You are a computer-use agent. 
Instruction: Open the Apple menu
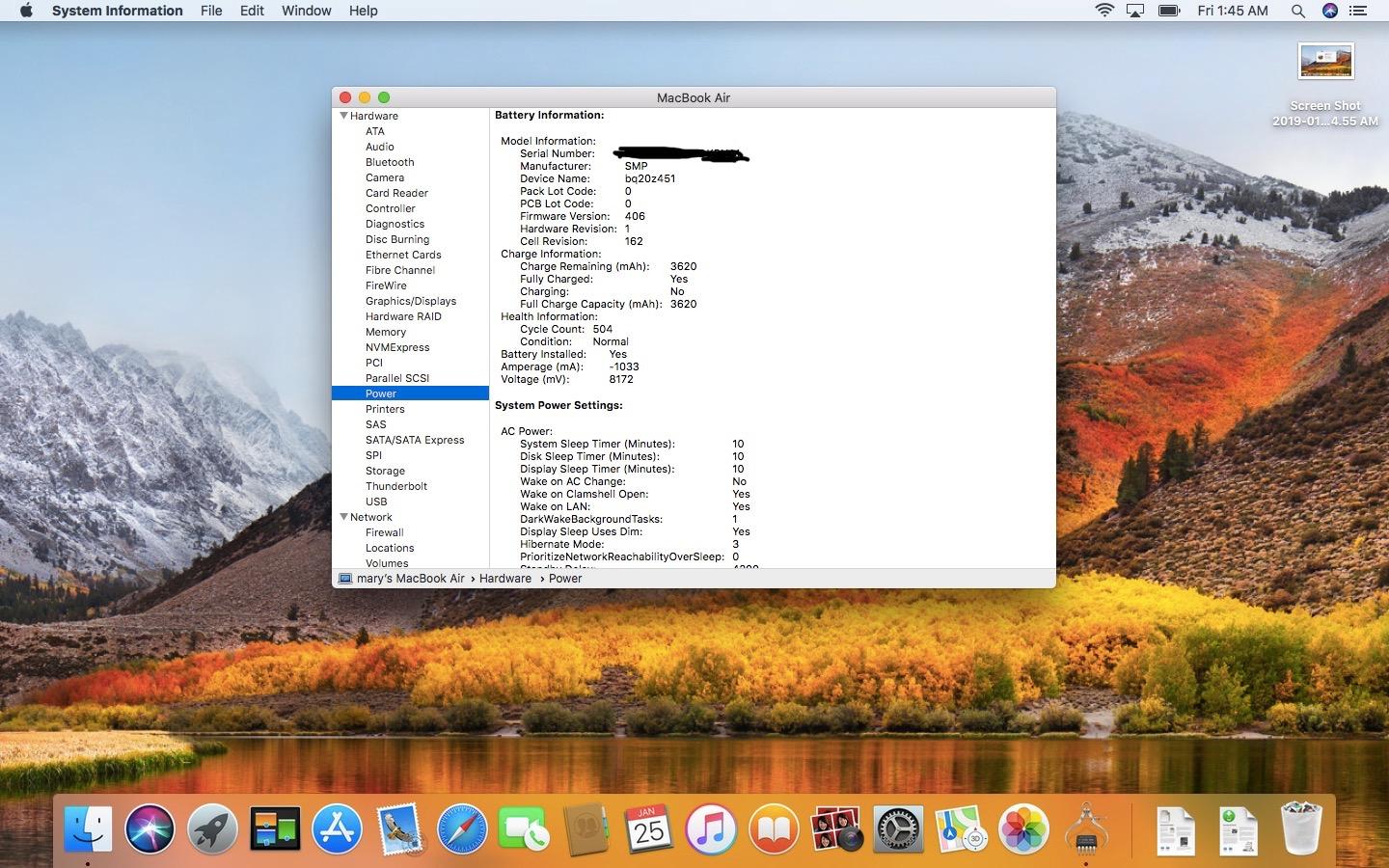pos(26,11)
